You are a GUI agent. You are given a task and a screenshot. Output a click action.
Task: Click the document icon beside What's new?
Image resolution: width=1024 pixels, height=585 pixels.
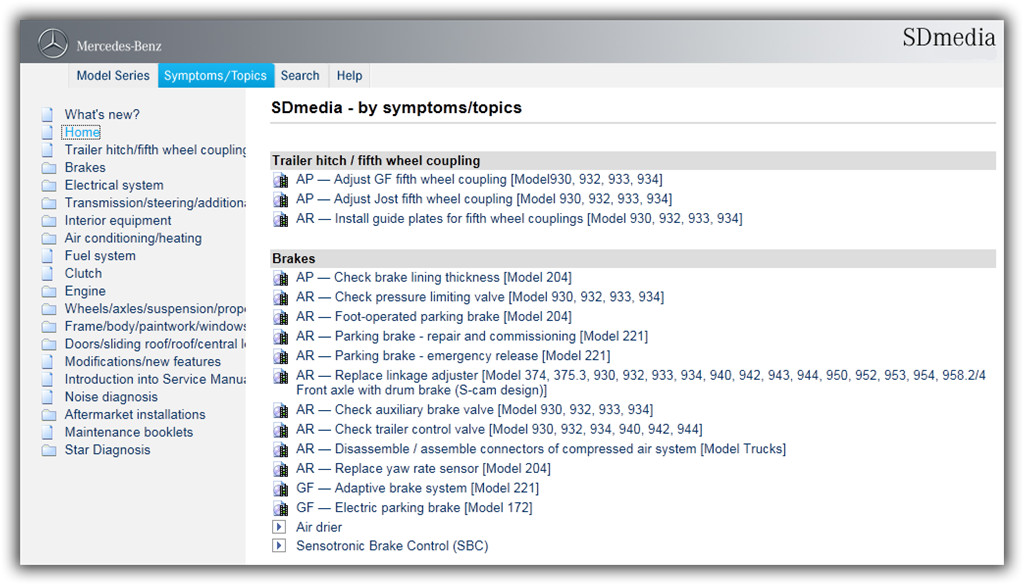pyautogui.click(x=48, y=115)
